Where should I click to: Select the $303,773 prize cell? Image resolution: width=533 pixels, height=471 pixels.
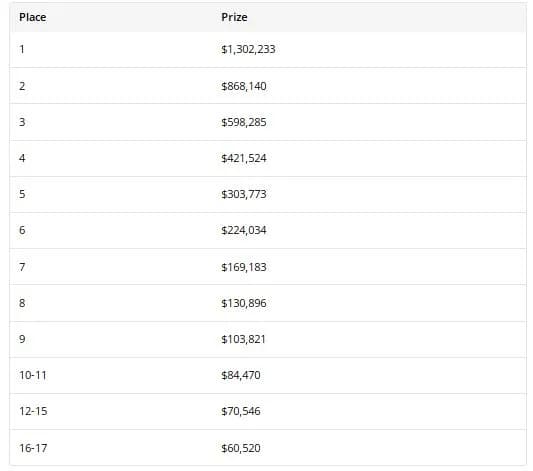coord(244,194)
